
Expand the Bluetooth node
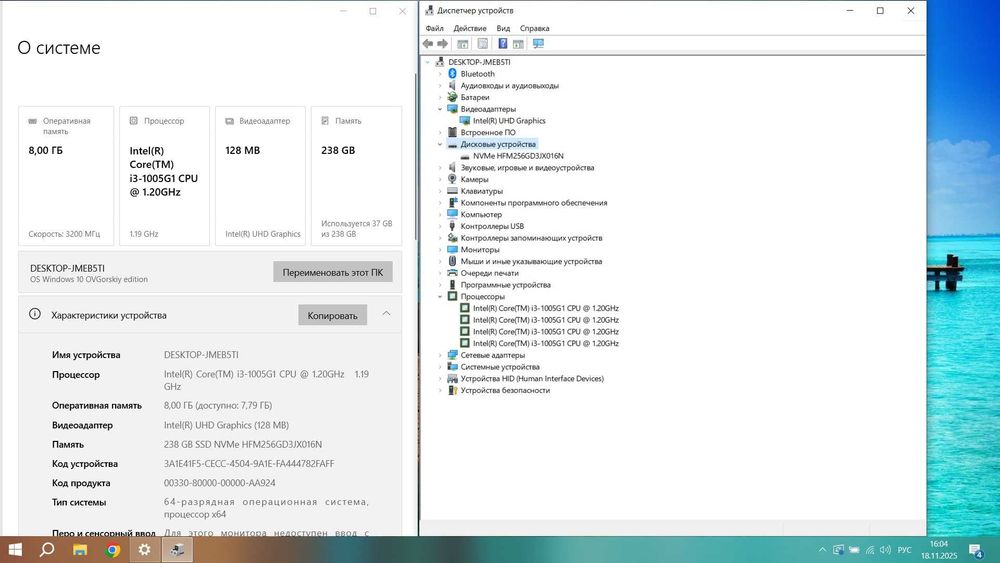[439, 74]
